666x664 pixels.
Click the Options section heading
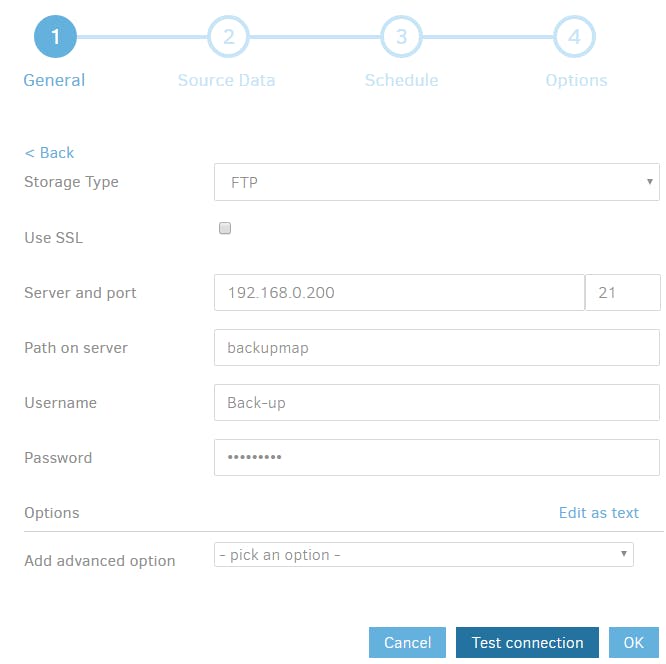pyautogui.click(x=52, y=513)
